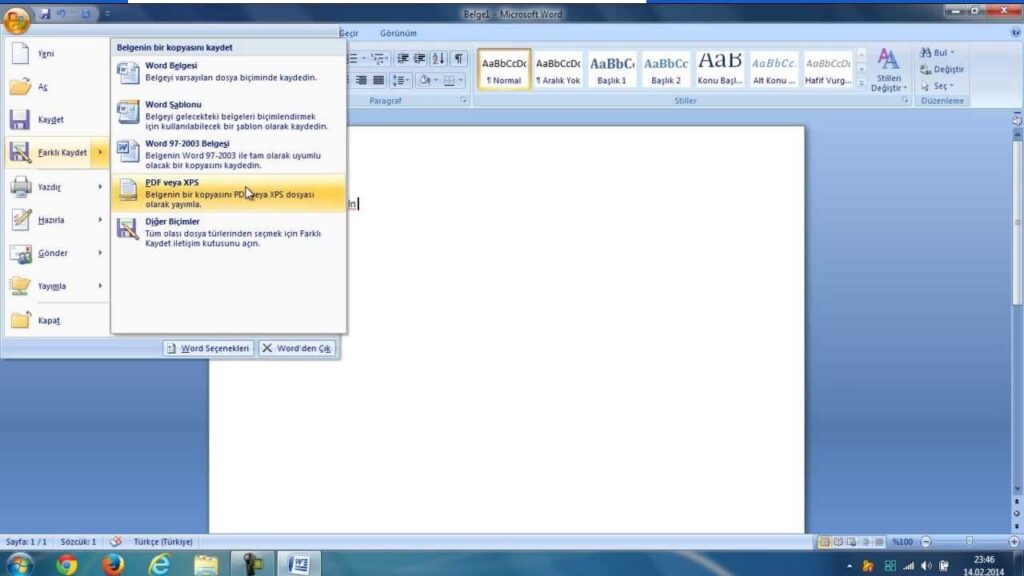The image size is (1024, 576).
Task: Click the round Office button
Action: (16, 20)
